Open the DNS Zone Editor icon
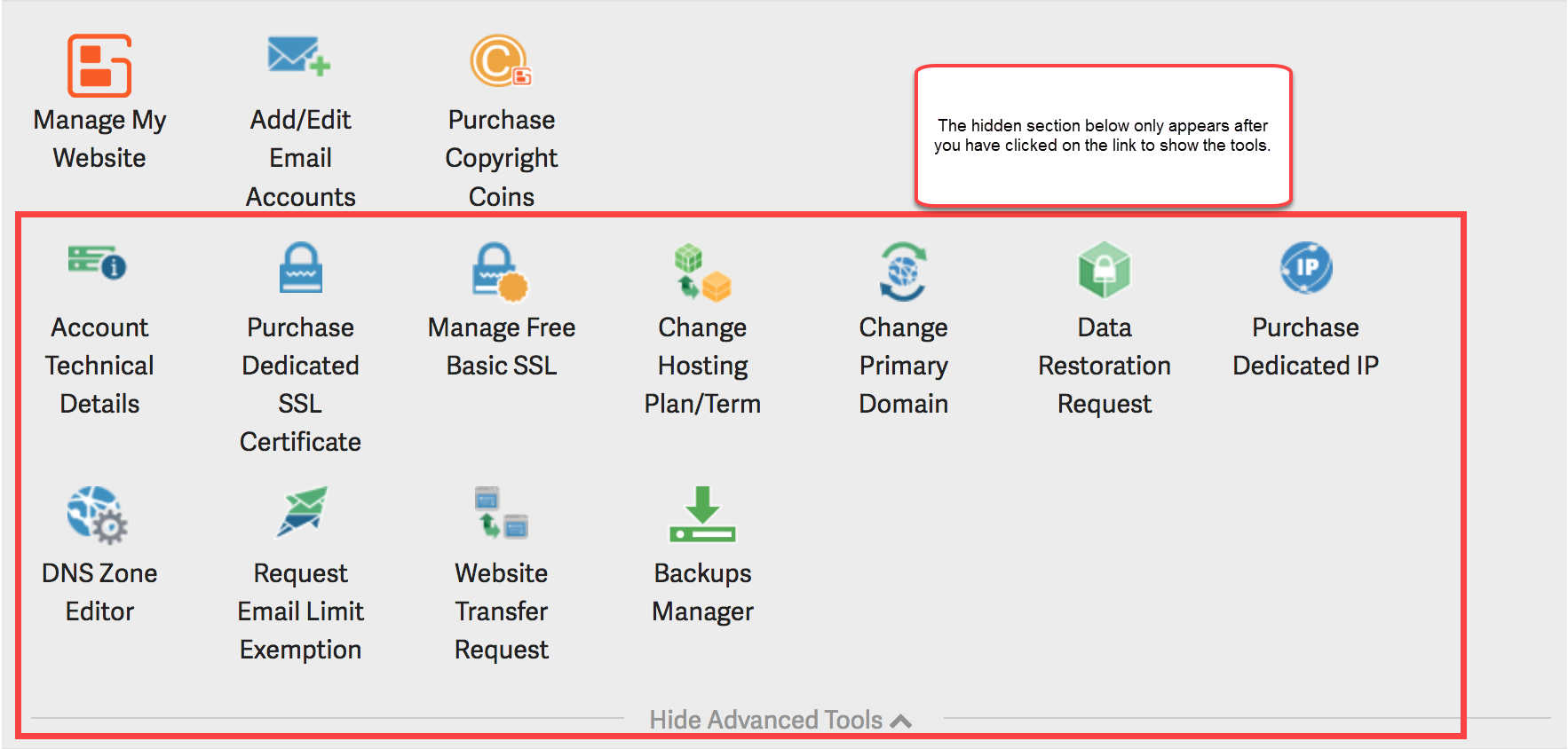This screenshot has height=749, width=1568. [x=98, y=515]
